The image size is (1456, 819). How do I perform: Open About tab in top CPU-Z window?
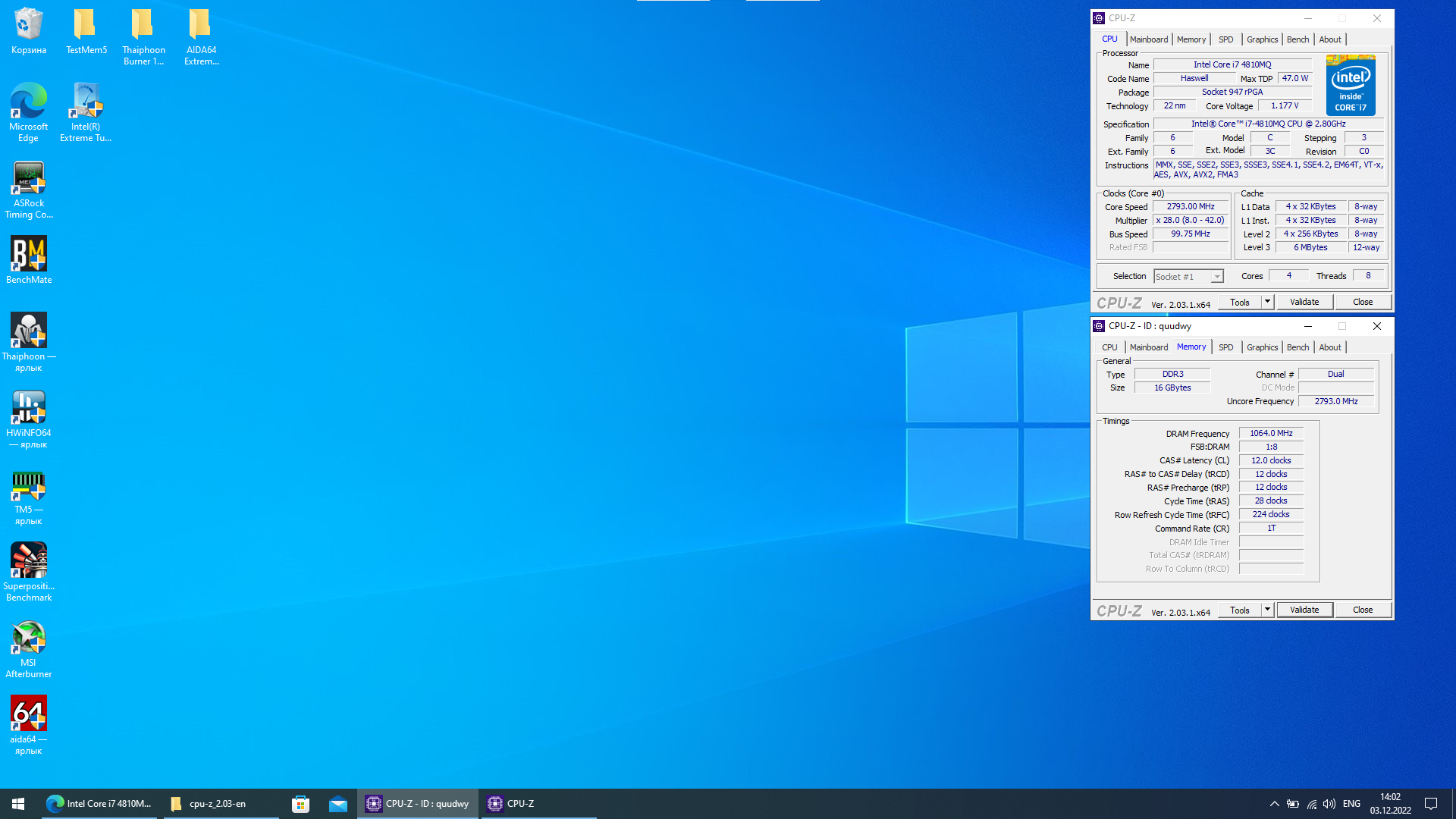click(1330, 39)
